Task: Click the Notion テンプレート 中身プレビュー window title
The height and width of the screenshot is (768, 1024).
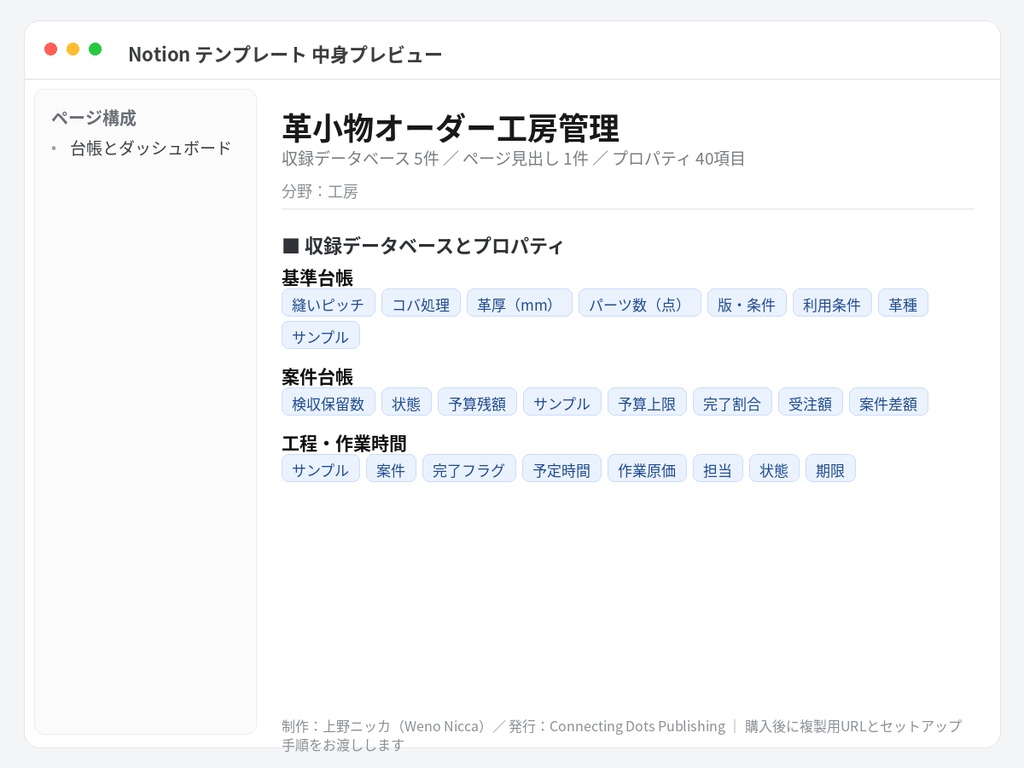Action: click(285, 54)
